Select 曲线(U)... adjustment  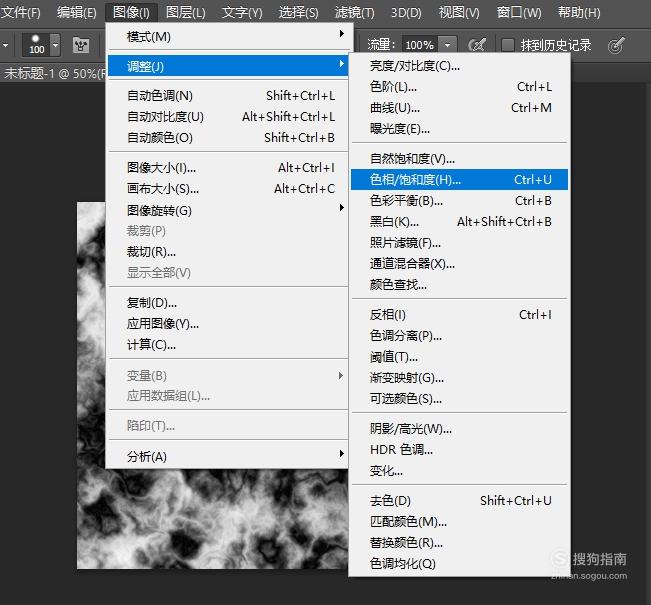(459, 108)
